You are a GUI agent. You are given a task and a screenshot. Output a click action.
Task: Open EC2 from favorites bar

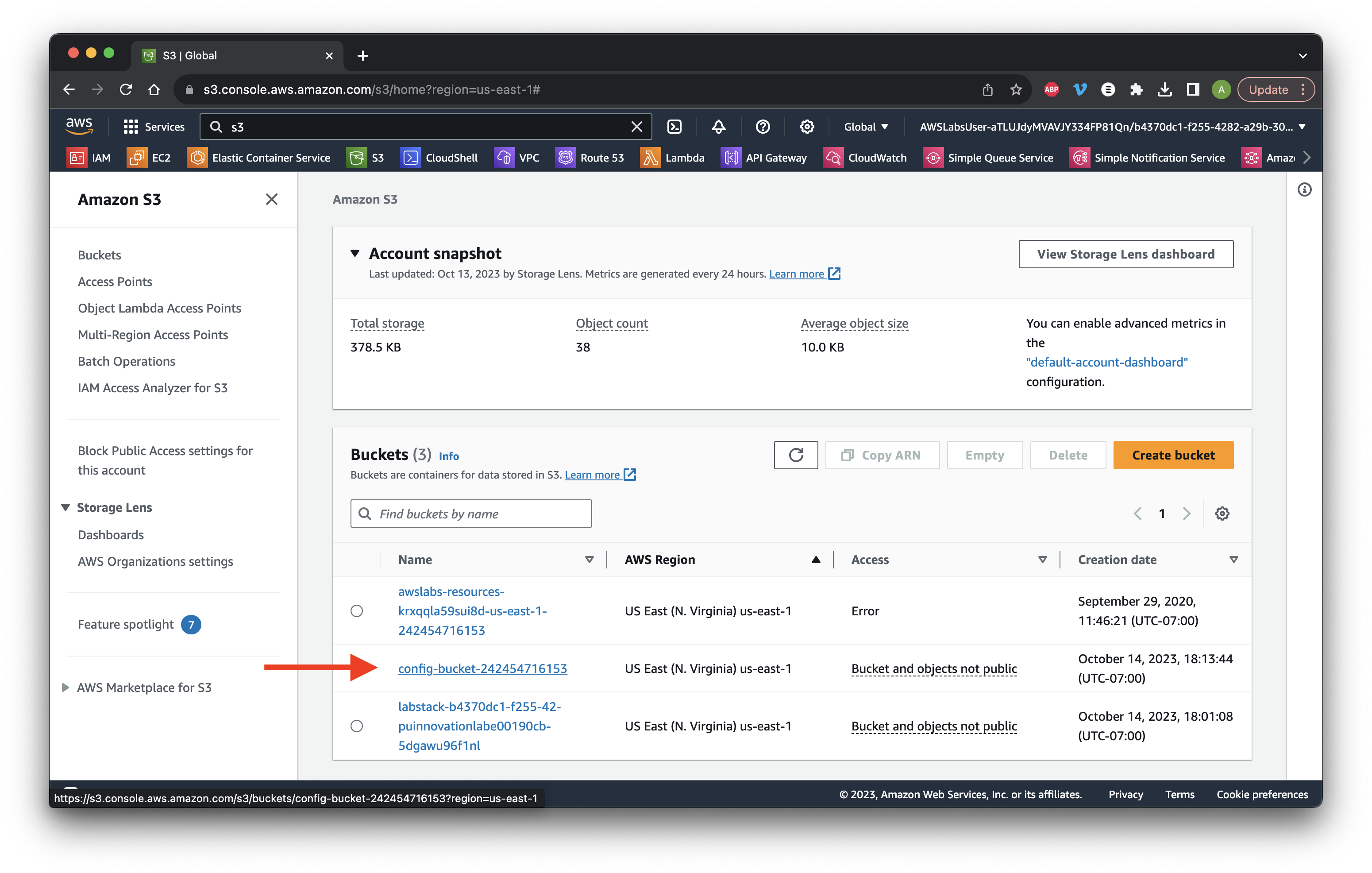[149, 158]
